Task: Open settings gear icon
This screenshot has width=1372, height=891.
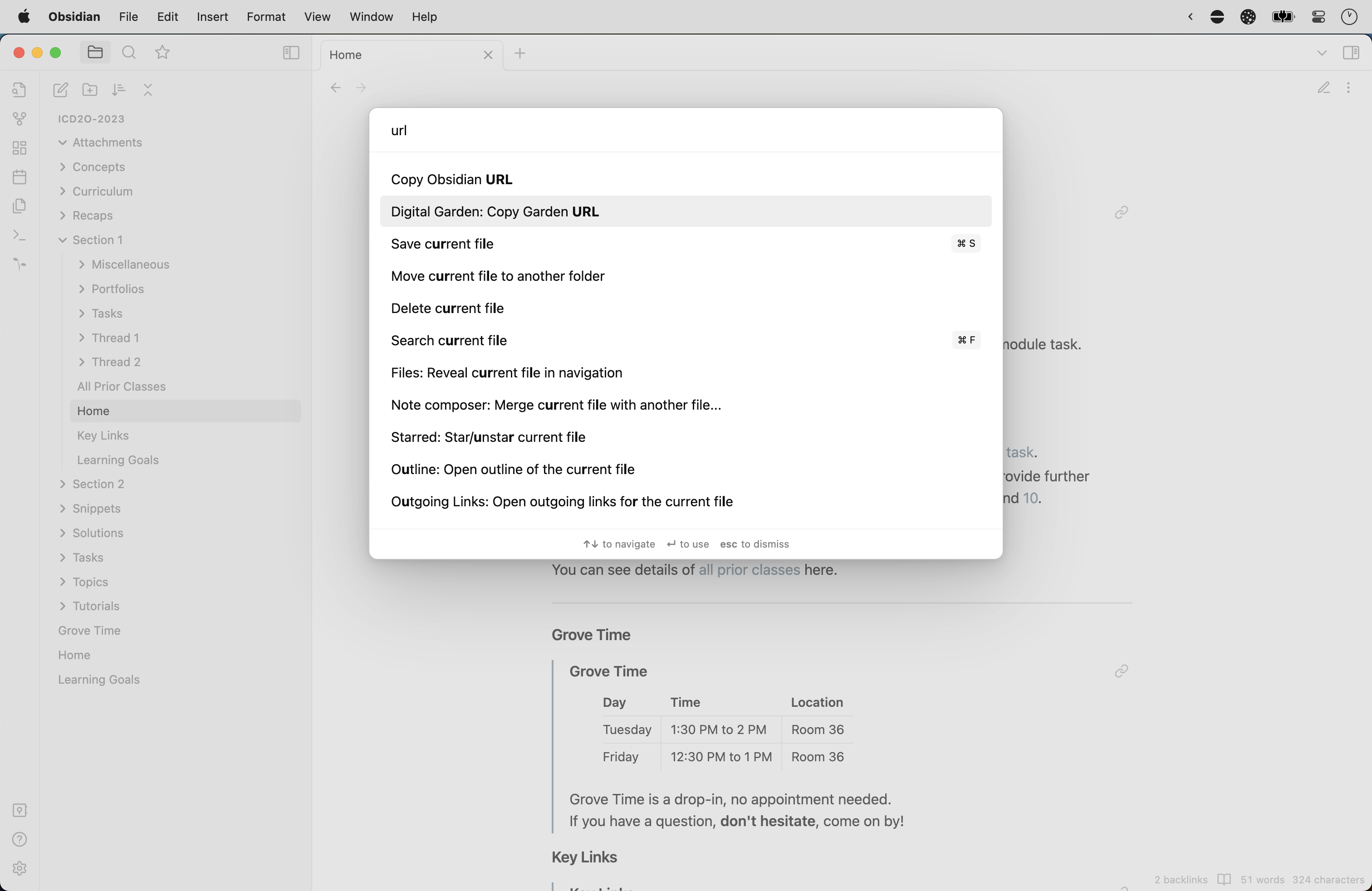Action: click(x=20, y=868)
